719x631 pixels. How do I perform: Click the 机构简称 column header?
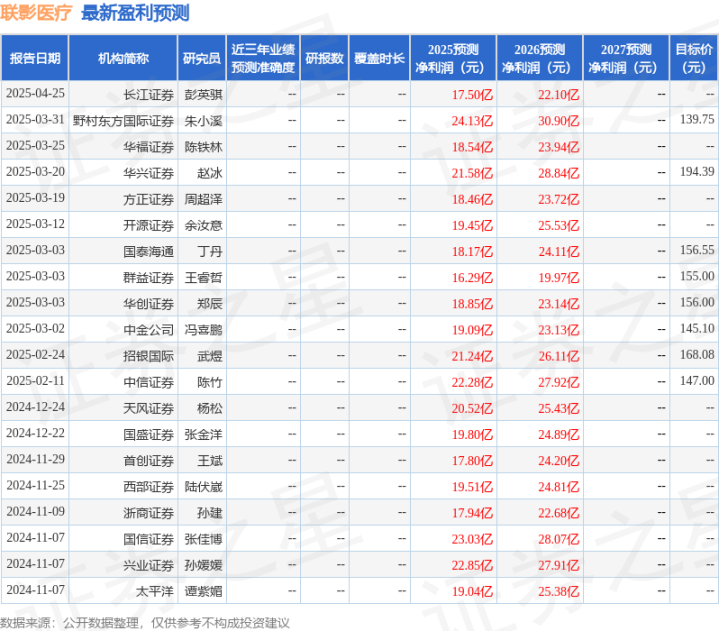123,58
